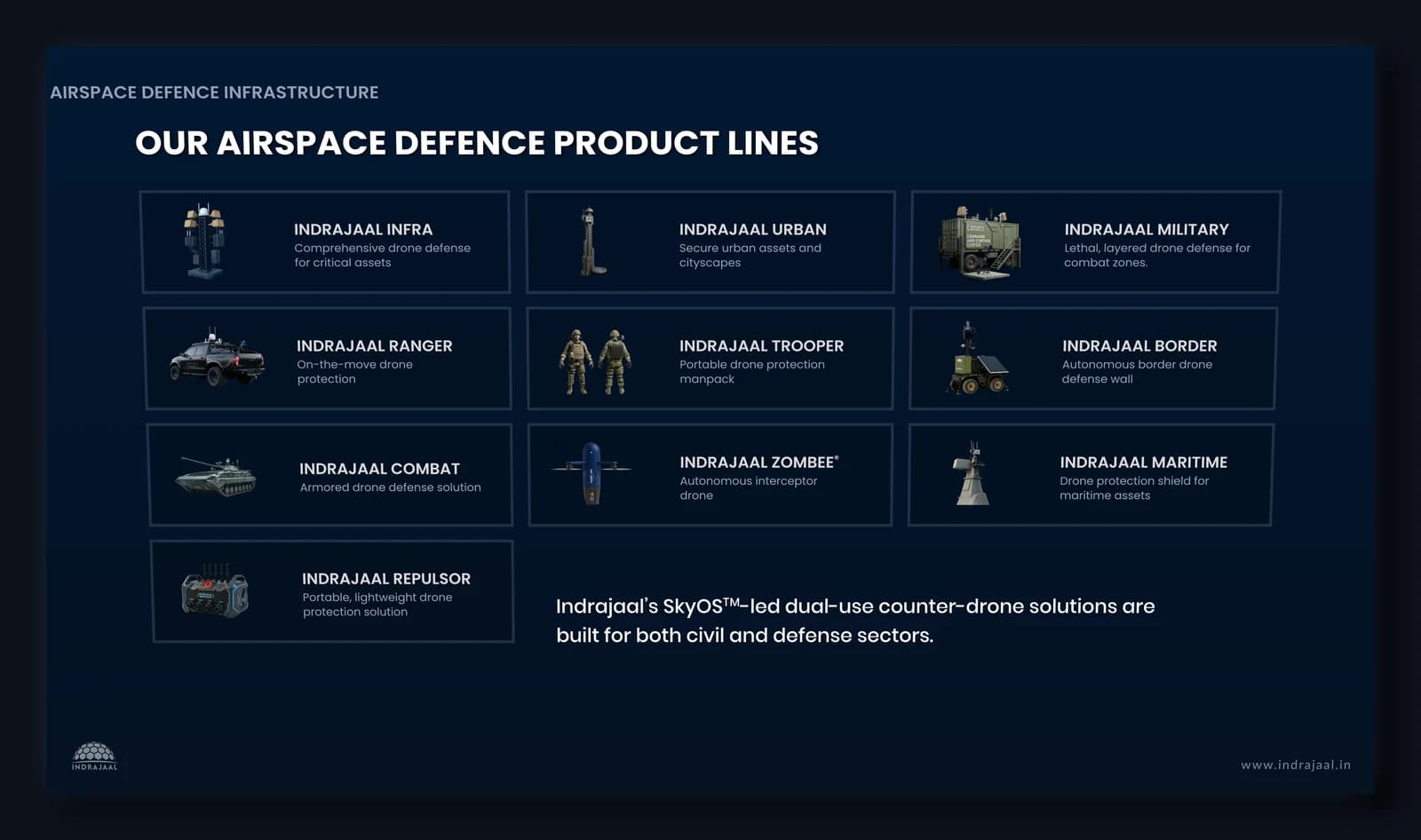Viewport: 1421px width, 840px height.
Task: Click the Indrajaal Repulsor portable unit image
Action: (x=215, y=590)
